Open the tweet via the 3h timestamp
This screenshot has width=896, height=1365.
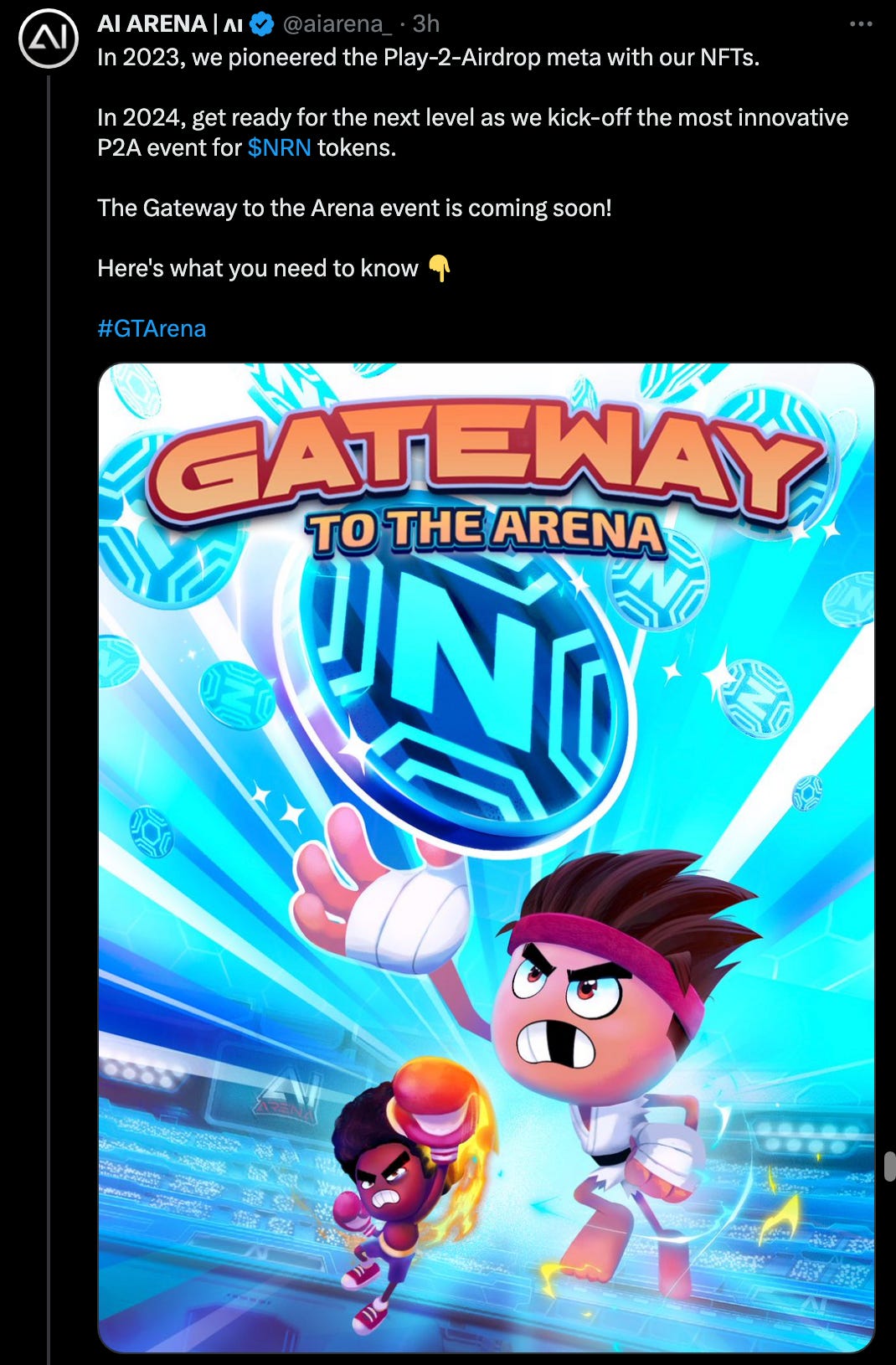(x=426, y=24)
